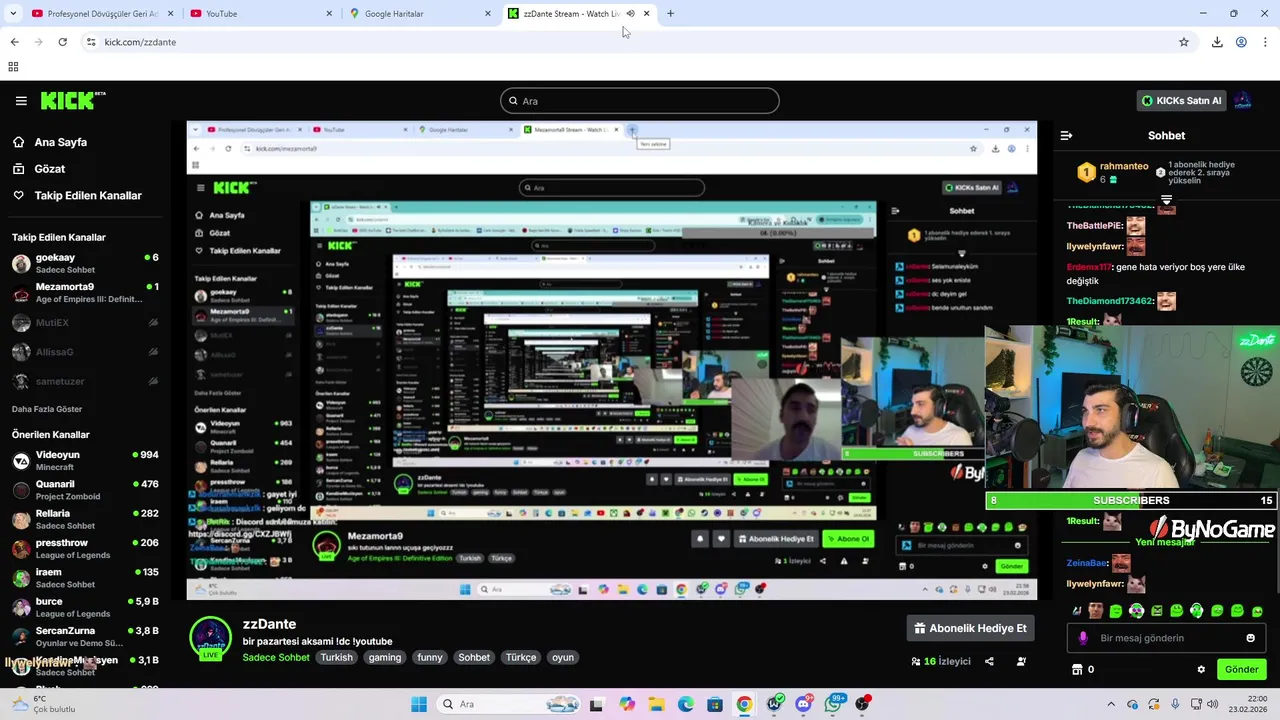Switch to Google Haritalar browser tab

point(420,14)
